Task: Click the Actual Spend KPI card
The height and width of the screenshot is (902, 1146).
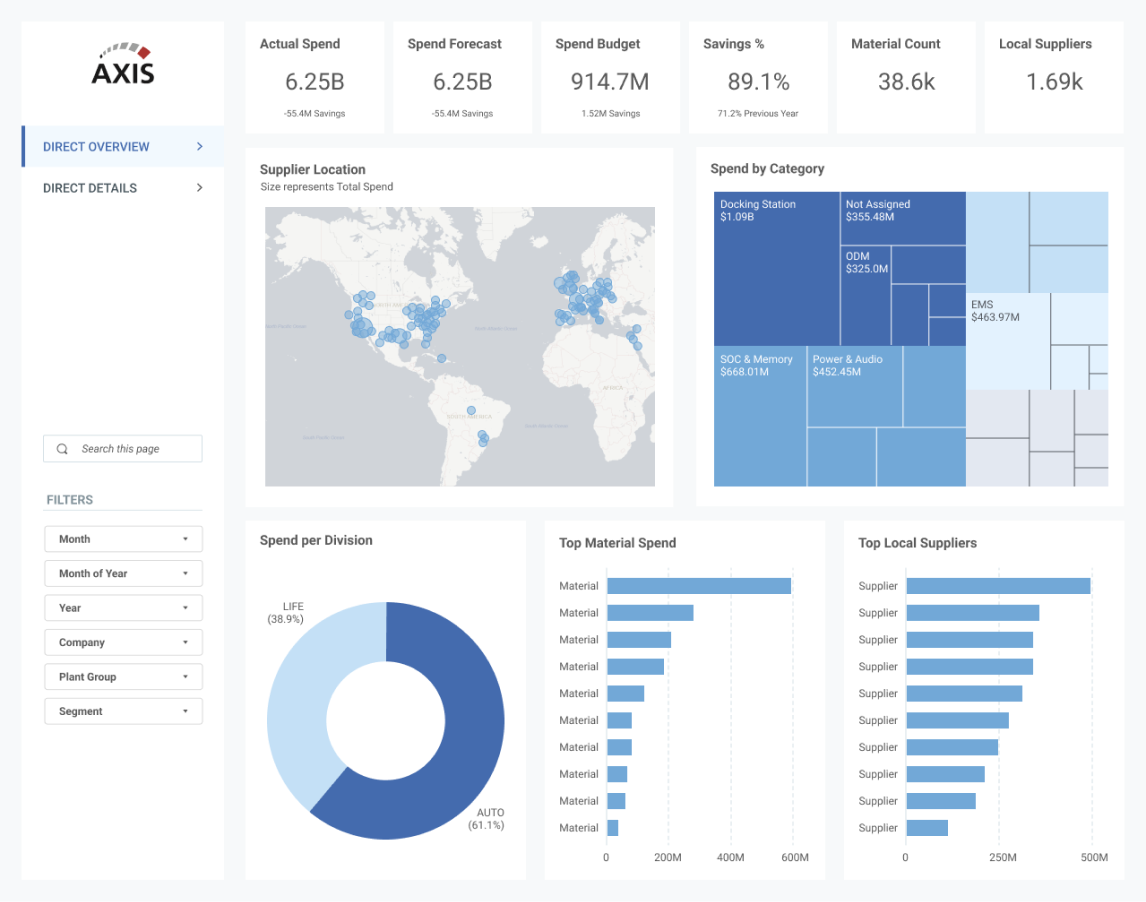Action: 314,77
